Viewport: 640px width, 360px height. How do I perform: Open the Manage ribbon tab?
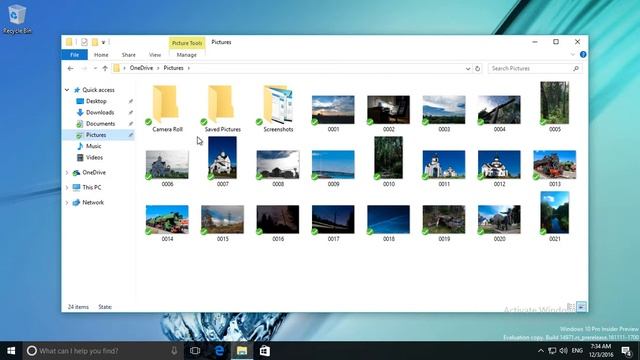tap(187, 55)
